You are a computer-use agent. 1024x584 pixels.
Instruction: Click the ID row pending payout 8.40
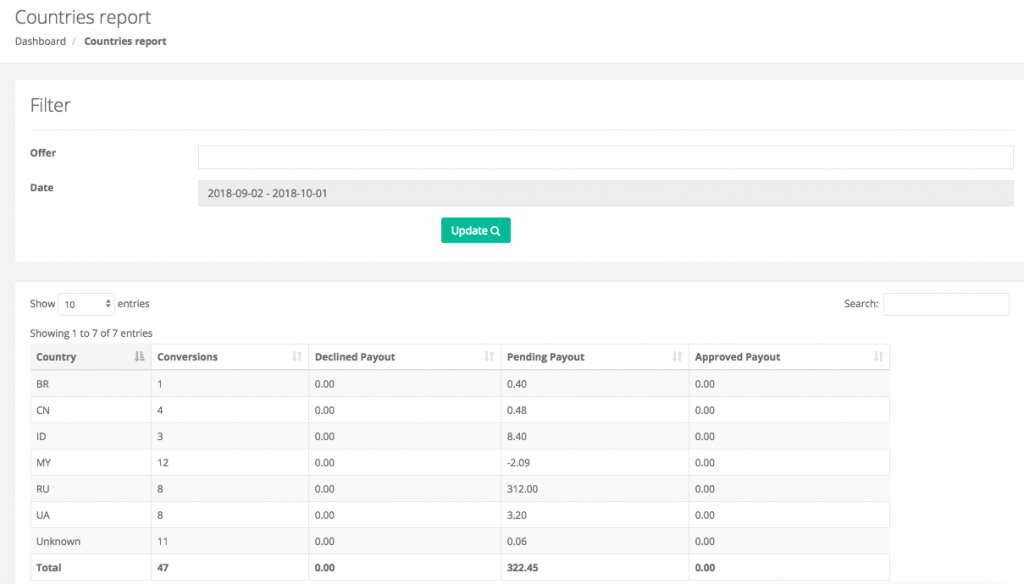point(518,436)
